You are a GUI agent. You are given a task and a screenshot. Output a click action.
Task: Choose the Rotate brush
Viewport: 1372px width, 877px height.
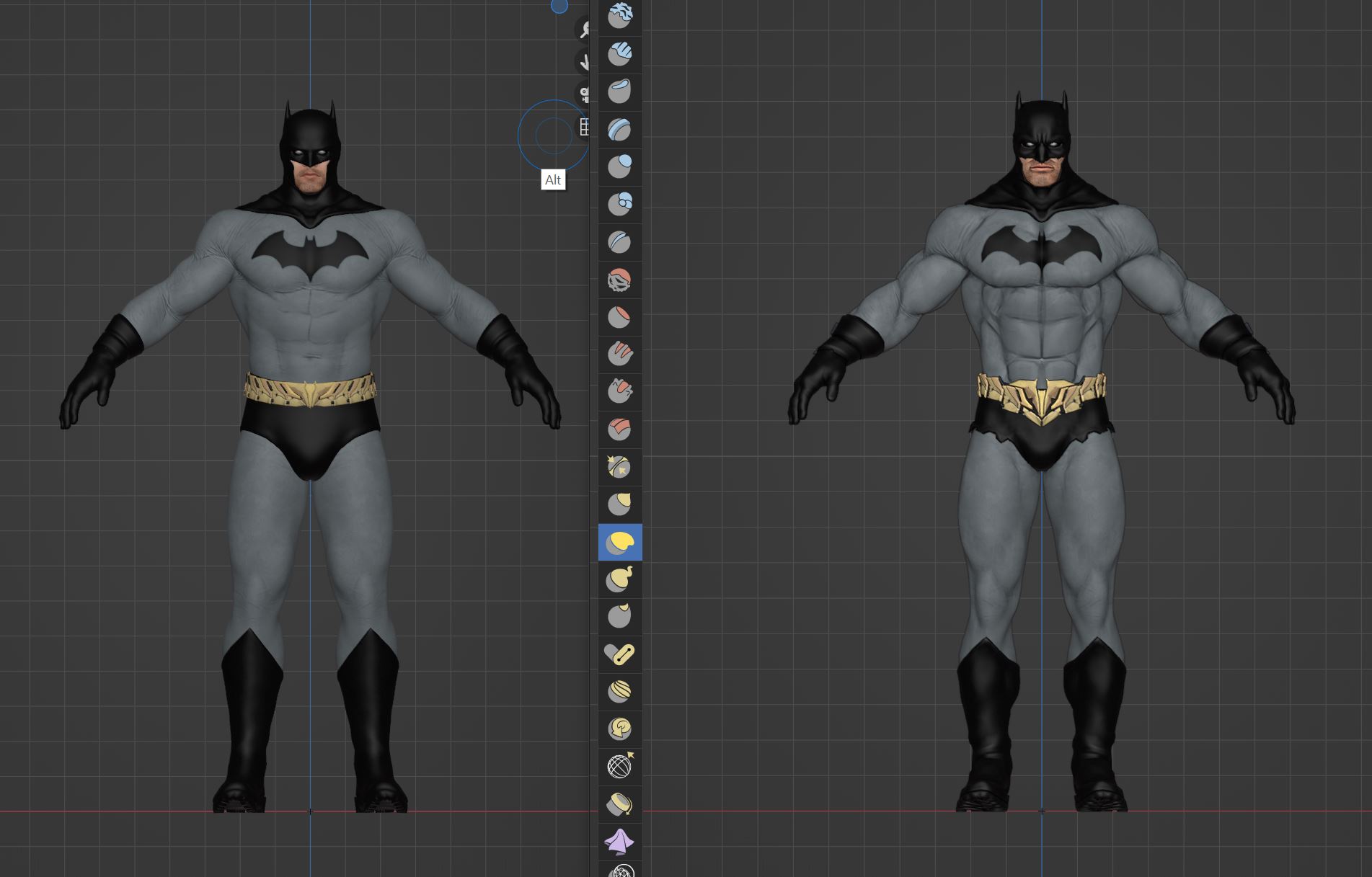[619, 729]
